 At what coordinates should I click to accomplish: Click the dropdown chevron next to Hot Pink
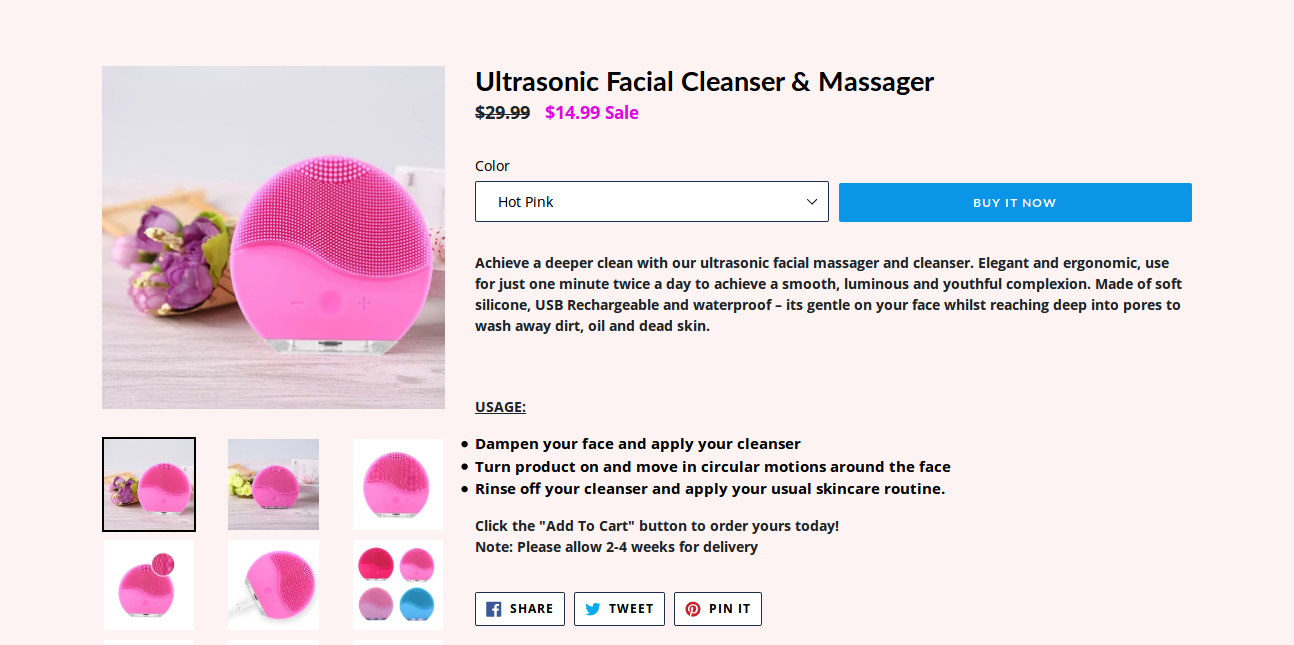click(812, 201)
